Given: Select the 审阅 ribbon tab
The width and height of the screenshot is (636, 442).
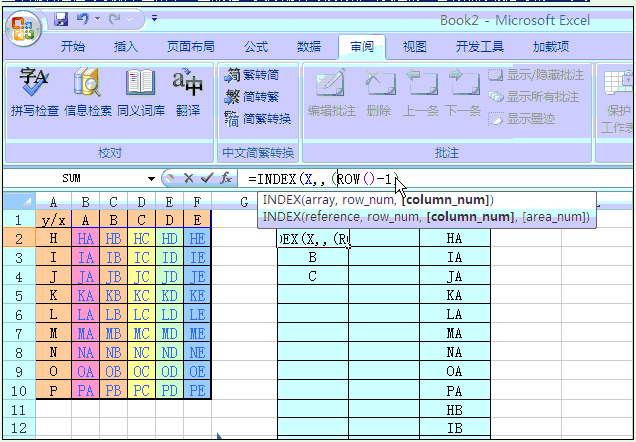Looking at the screenshot, I should (x=362, y=47).
